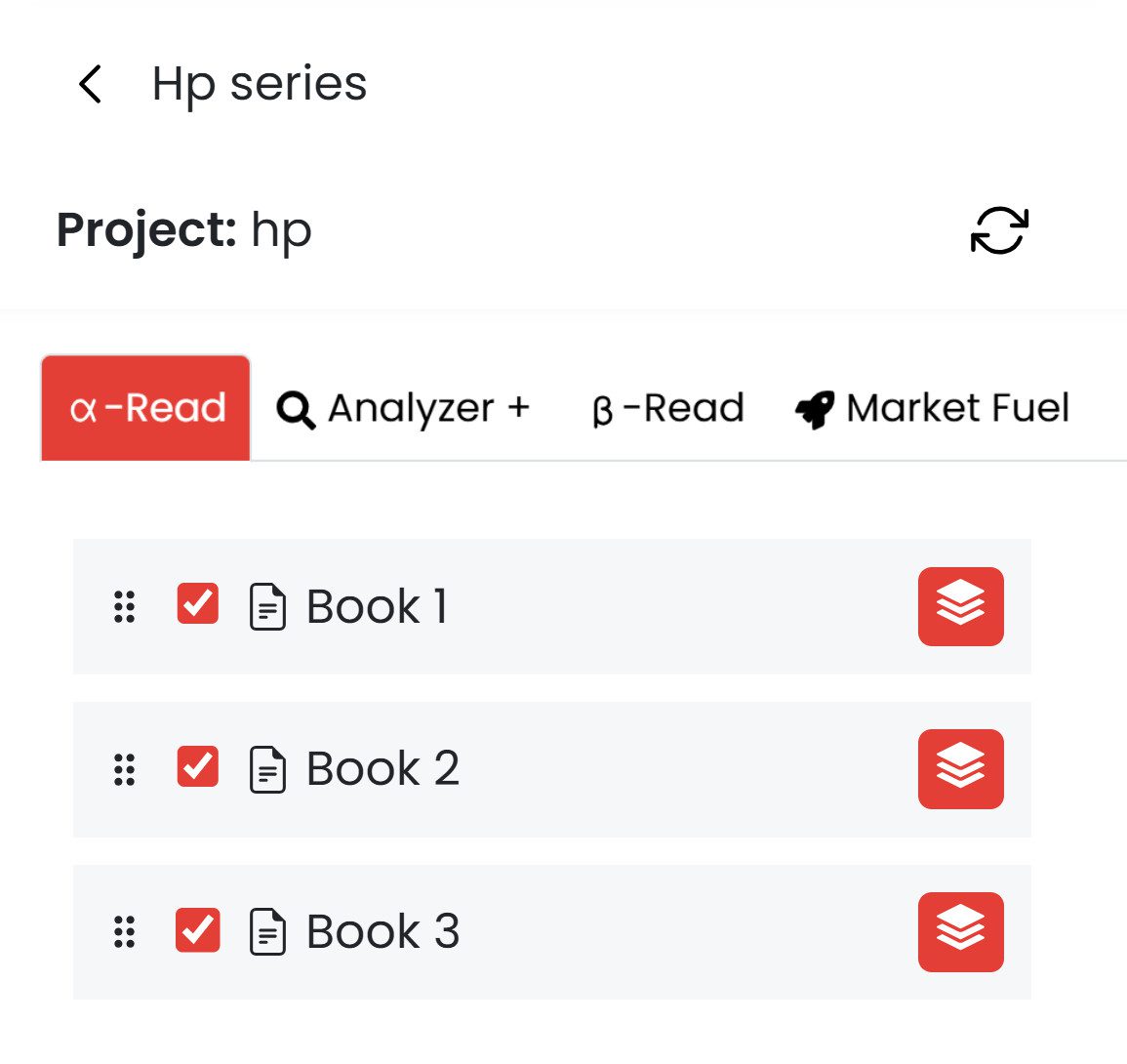Image resolution: width=1127 pixels, height=1064 pixels.
Task: Open the Analyzer + tab
Action: click(x=403, y=408)
